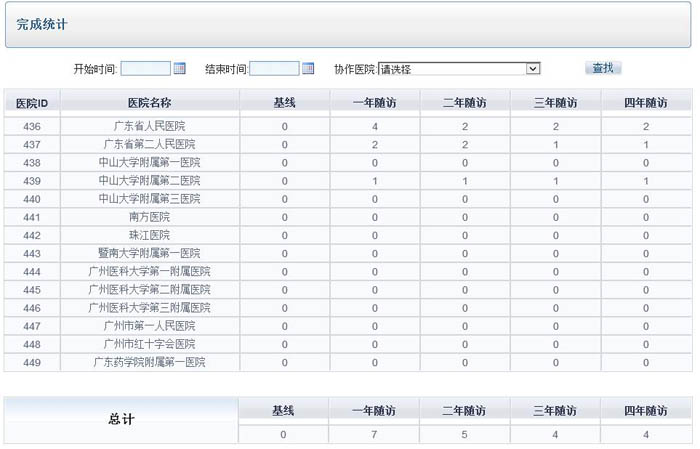
Task: Select hospital ID 436 cell
Action: click(x=32, y=127)
